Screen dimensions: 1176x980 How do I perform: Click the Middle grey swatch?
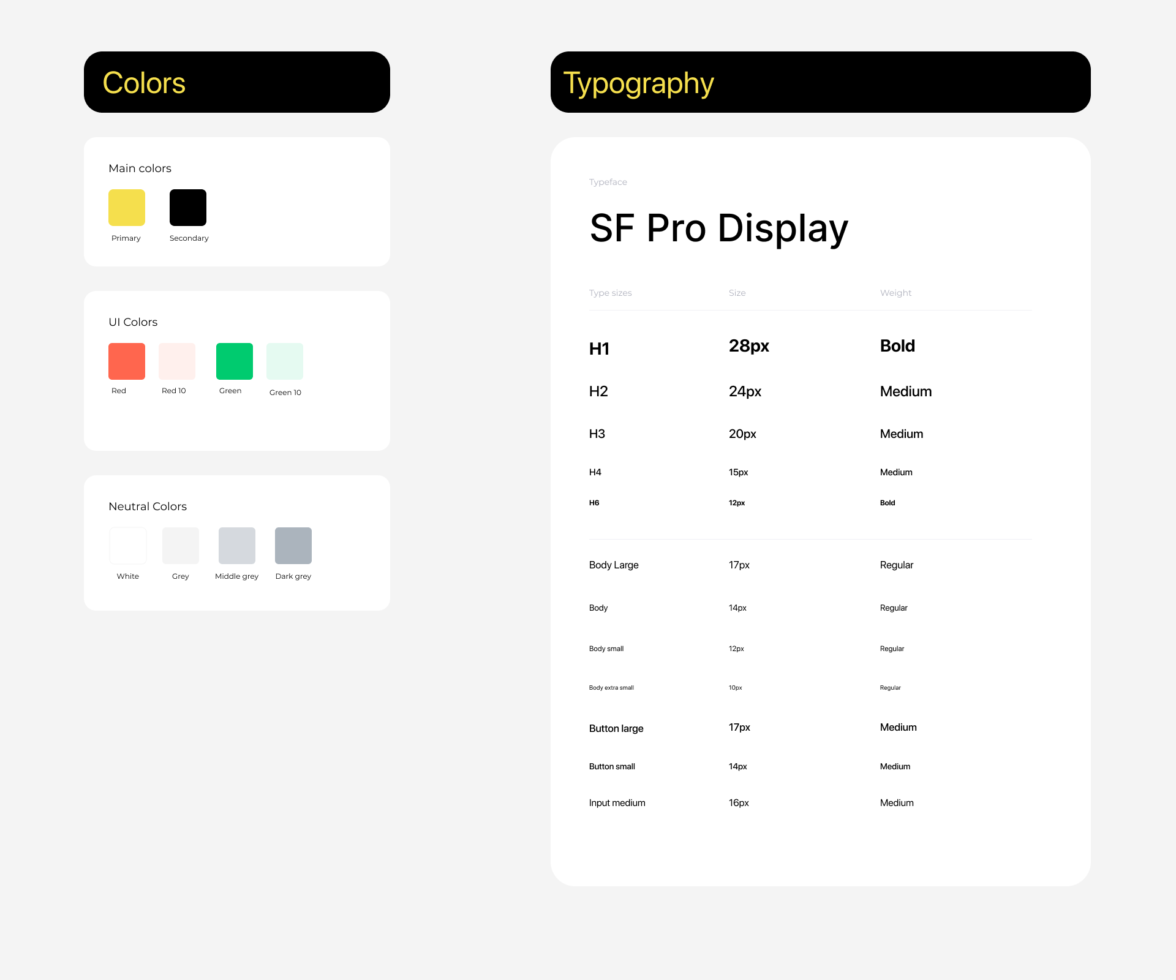click(237, 545)
